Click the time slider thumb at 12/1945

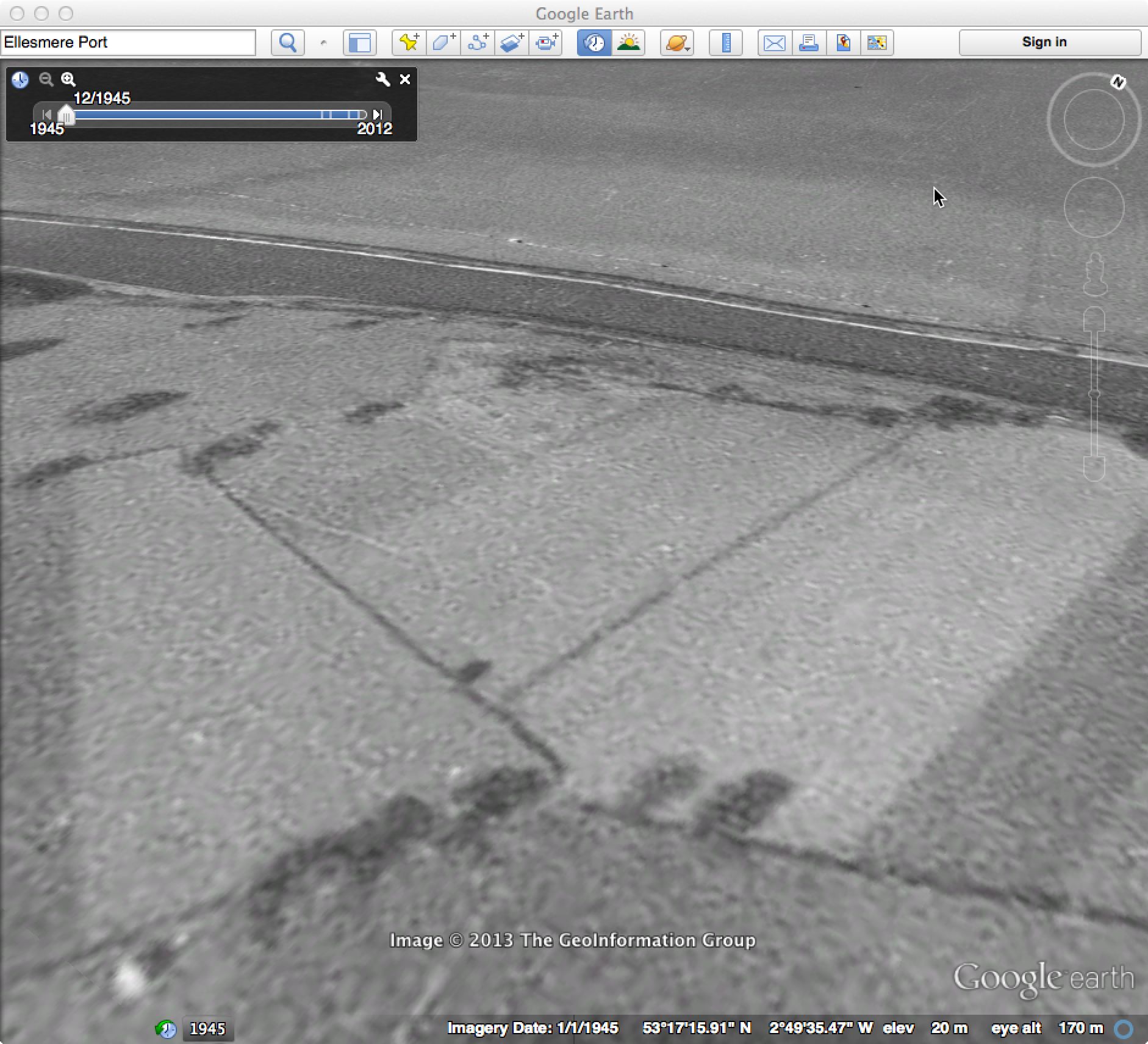(x=66, y=115)
